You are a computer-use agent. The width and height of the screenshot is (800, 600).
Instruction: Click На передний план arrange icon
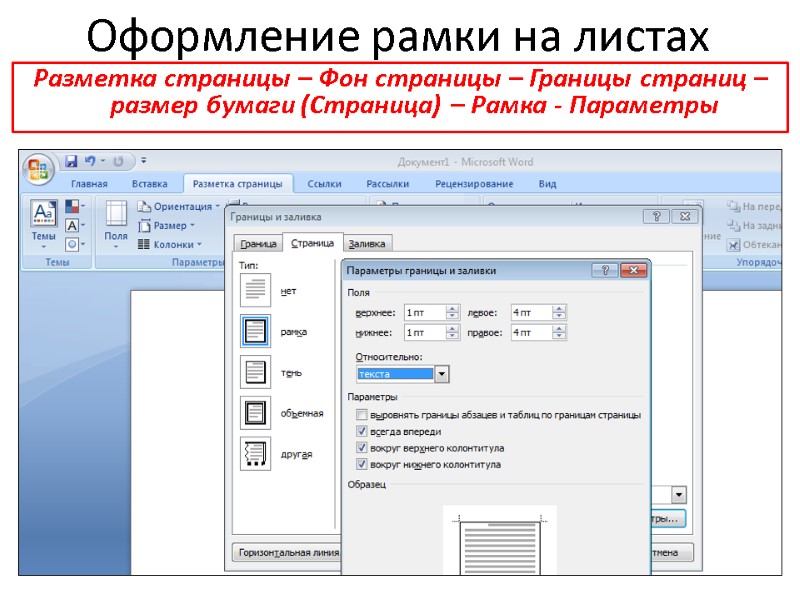(x=733, y=206)
